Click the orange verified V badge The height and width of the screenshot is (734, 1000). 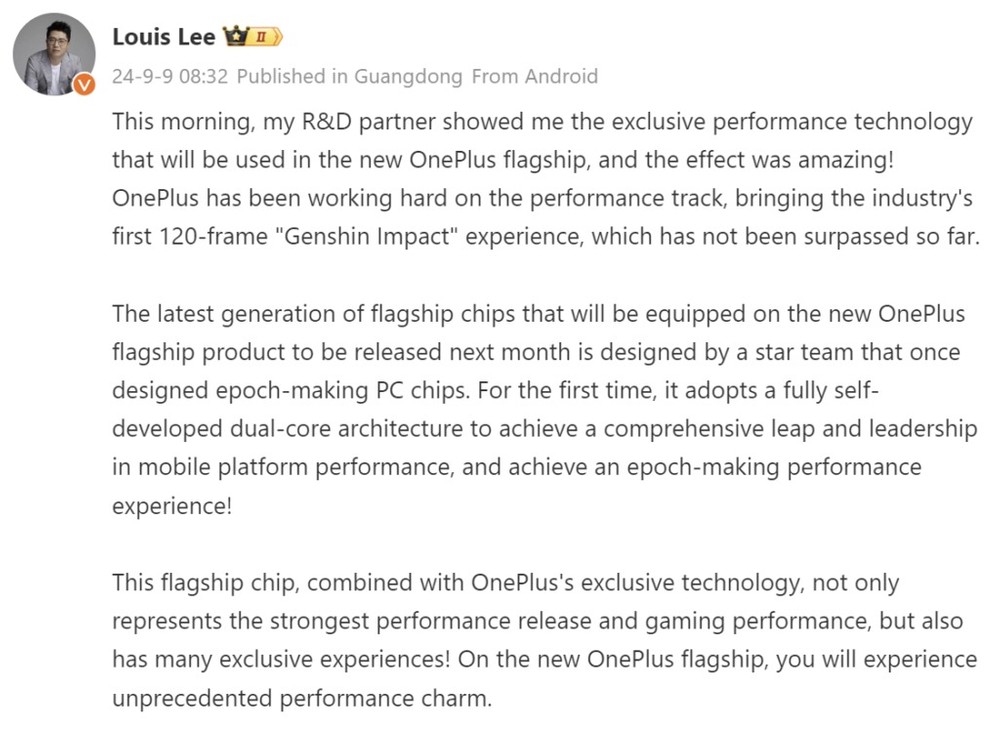(85, 85)
